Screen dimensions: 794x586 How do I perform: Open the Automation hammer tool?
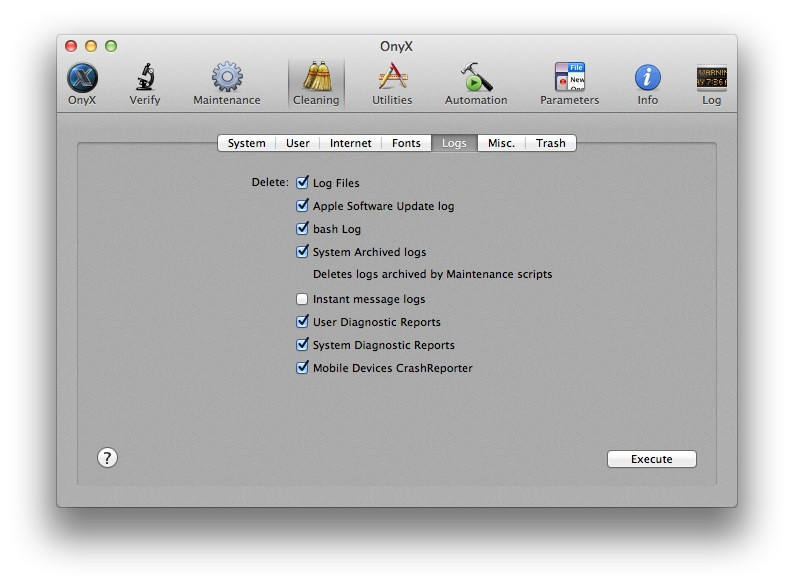pos(476,84)
